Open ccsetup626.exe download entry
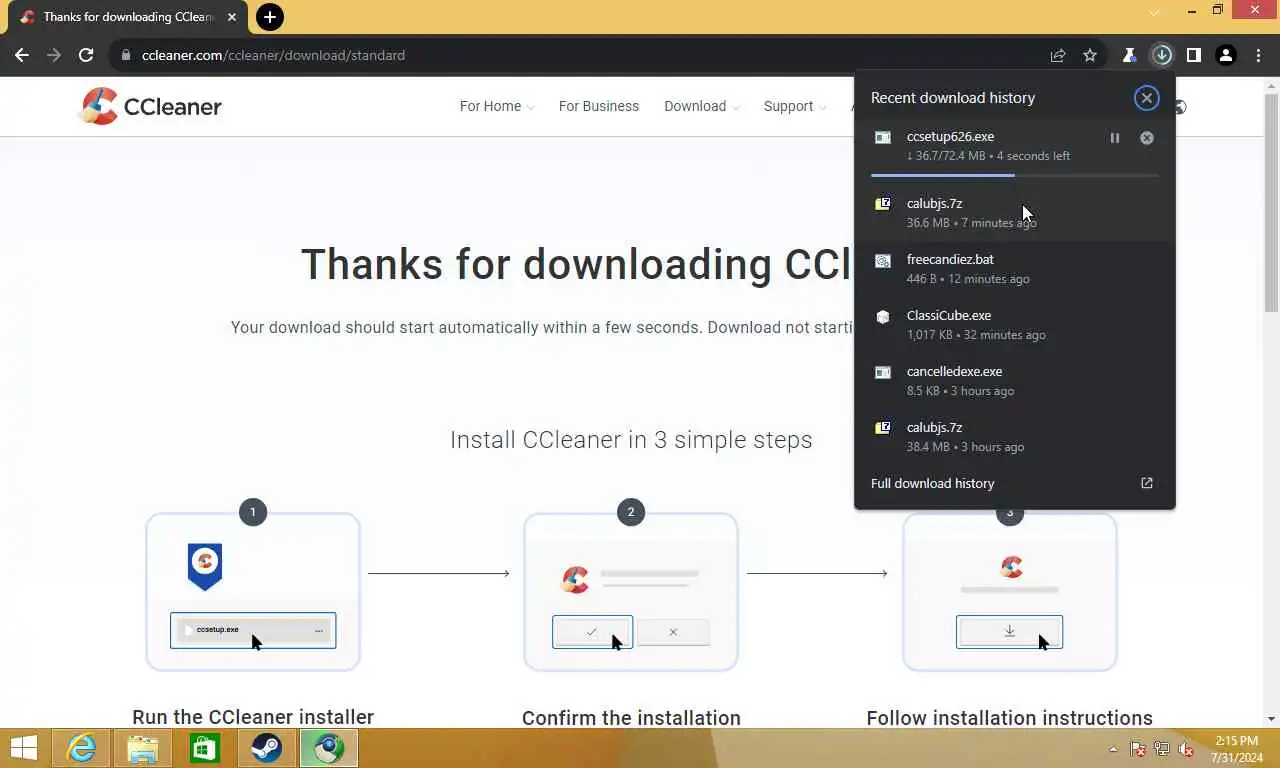 click(1015, 146)
